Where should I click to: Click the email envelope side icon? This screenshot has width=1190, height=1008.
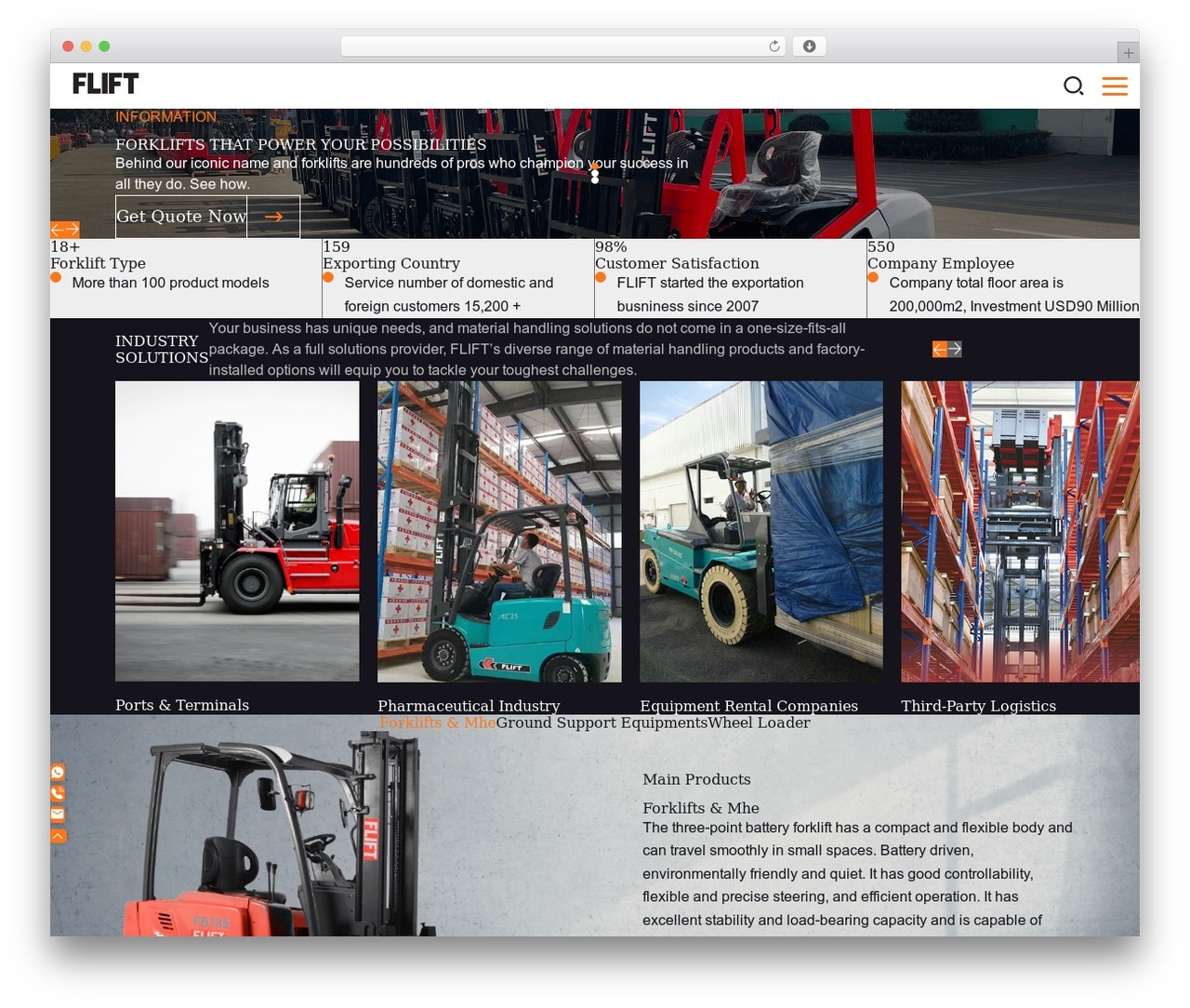click(x=58, y=815)
